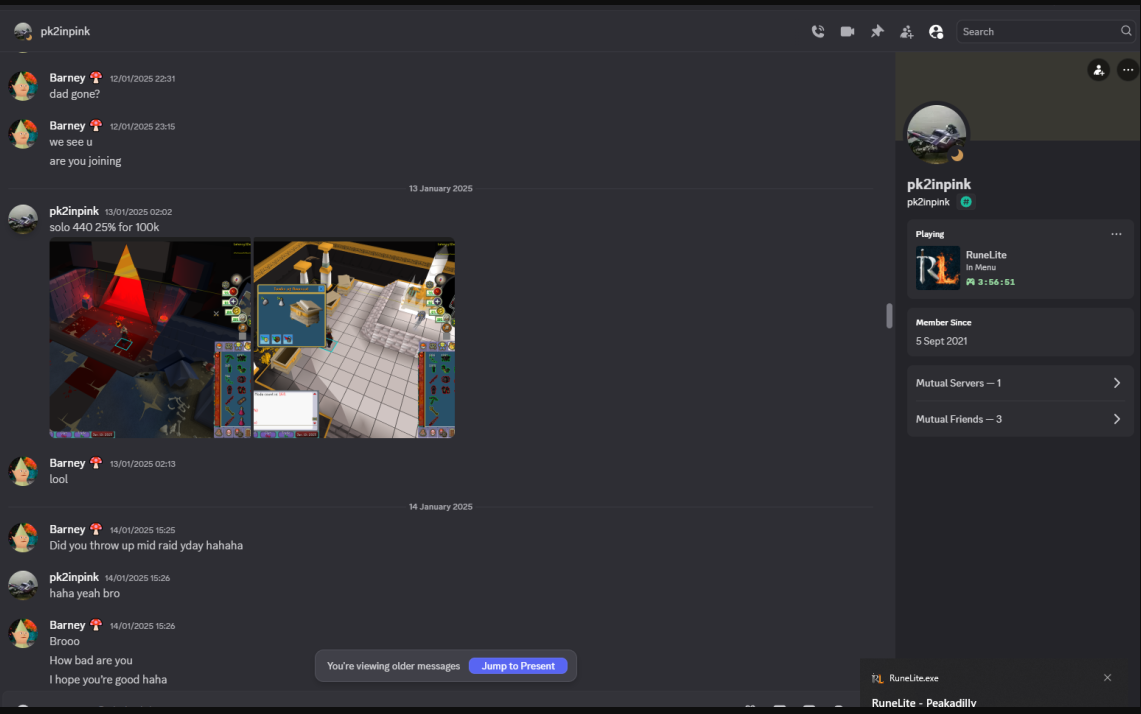
Task: Click the 'In Menu' activity status
Action: click(x=981, y=267)
